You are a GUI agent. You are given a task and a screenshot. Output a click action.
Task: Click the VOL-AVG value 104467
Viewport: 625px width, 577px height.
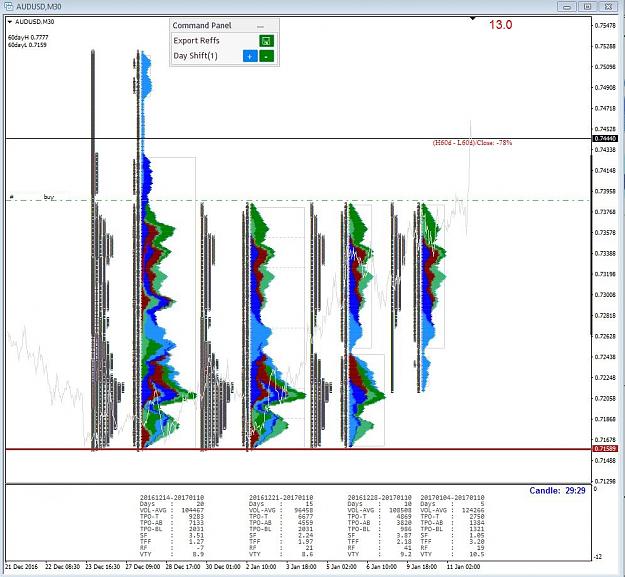[x=193, y=510]
